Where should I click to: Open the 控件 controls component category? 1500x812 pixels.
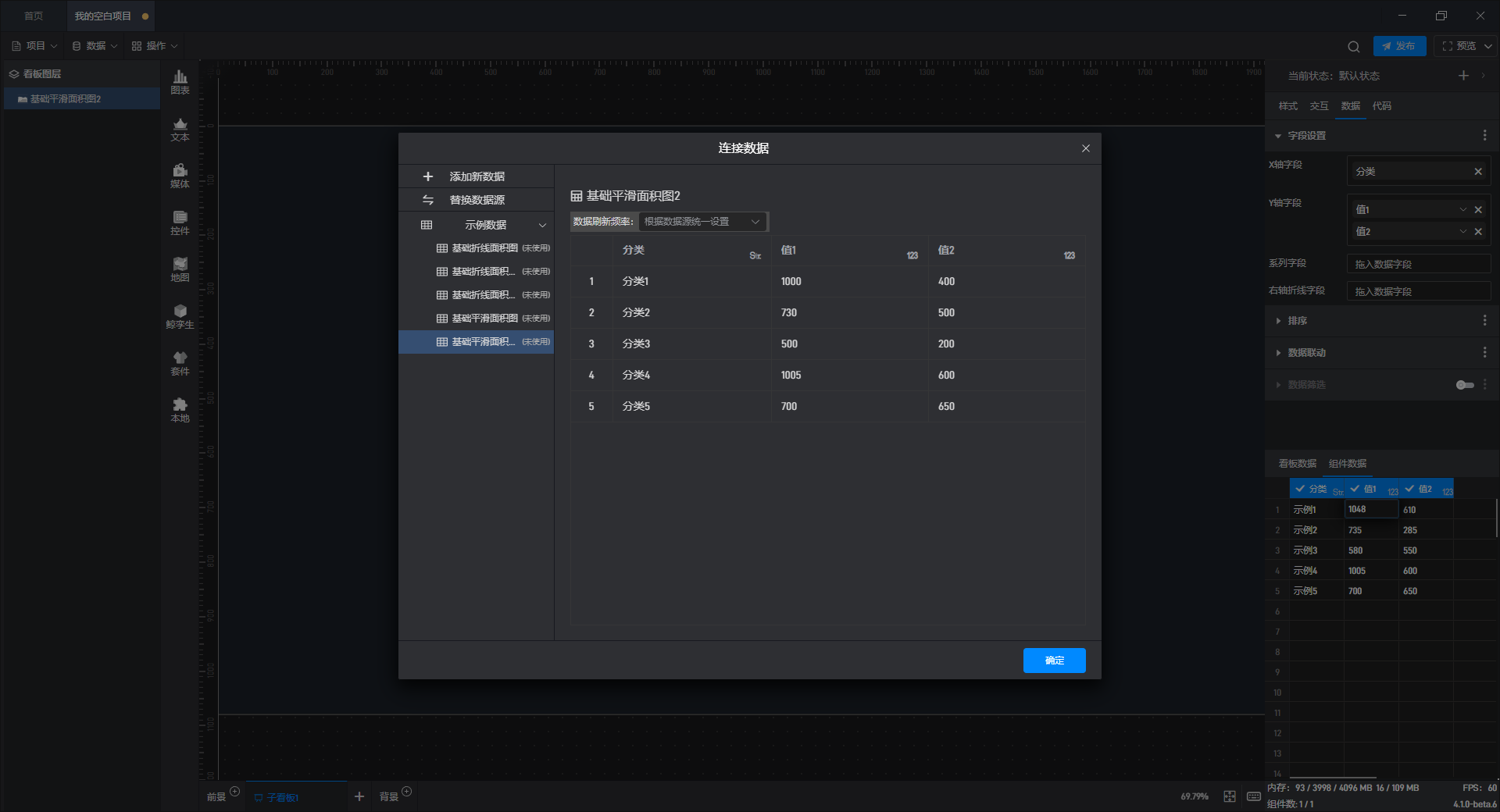[180, 223]
